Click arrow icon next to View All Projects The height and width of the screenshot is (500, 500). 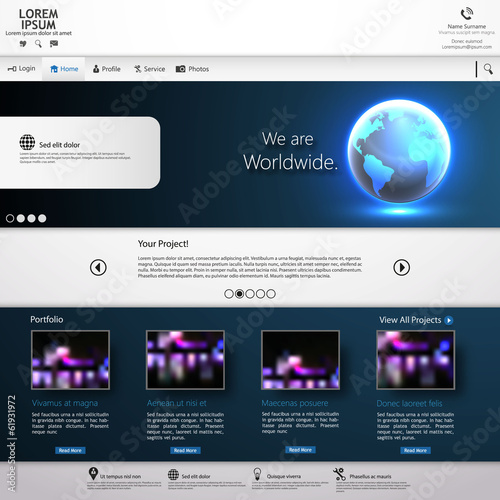tap(449, 320)
